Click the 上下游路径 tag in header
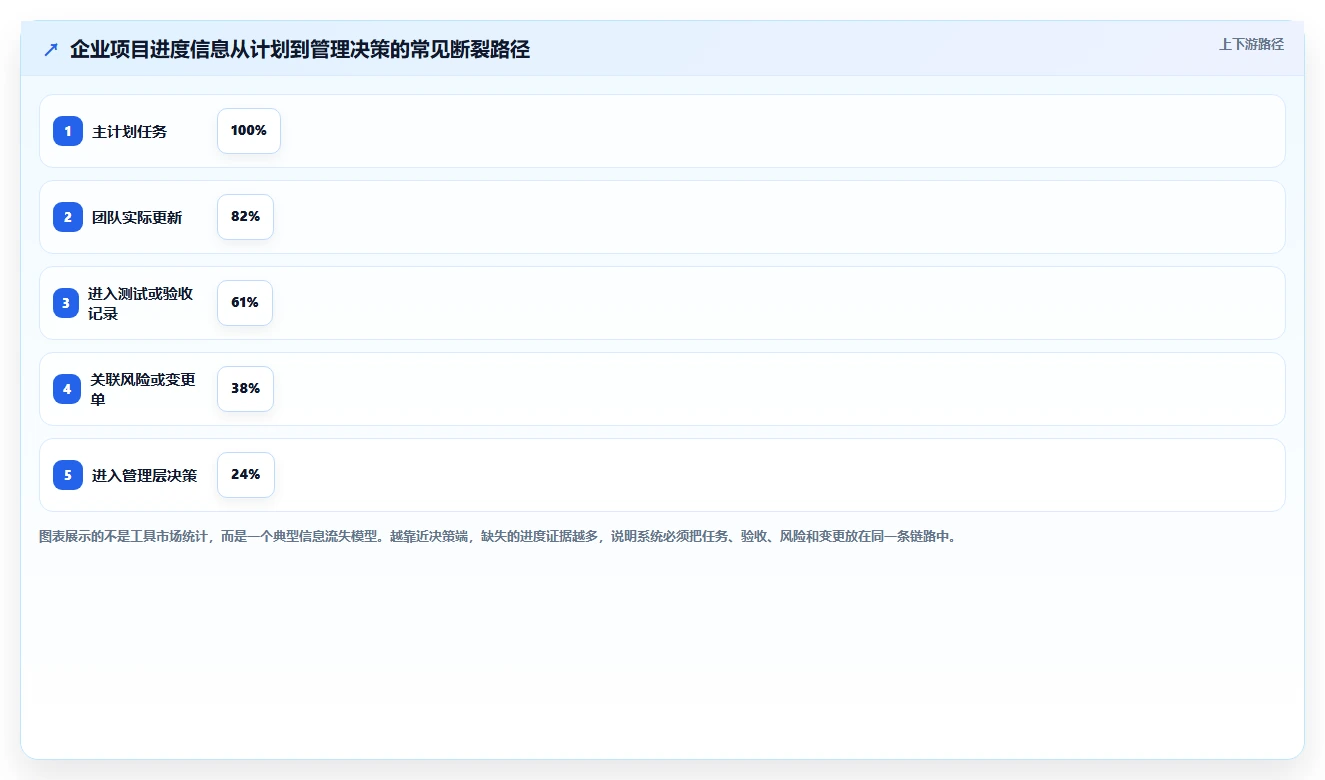This screenshot has width=1325, height=780. click(1251, 45)
